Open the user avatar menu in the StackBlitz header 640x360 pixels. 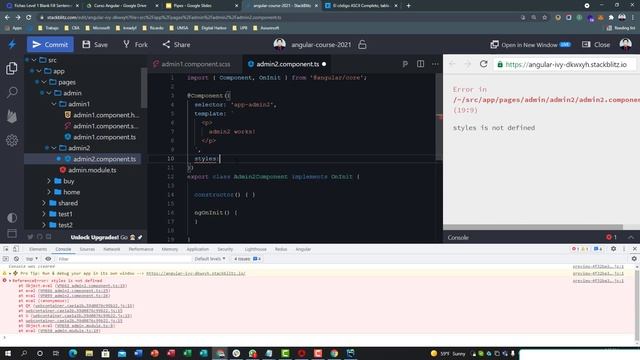click(x=625, y=44)
